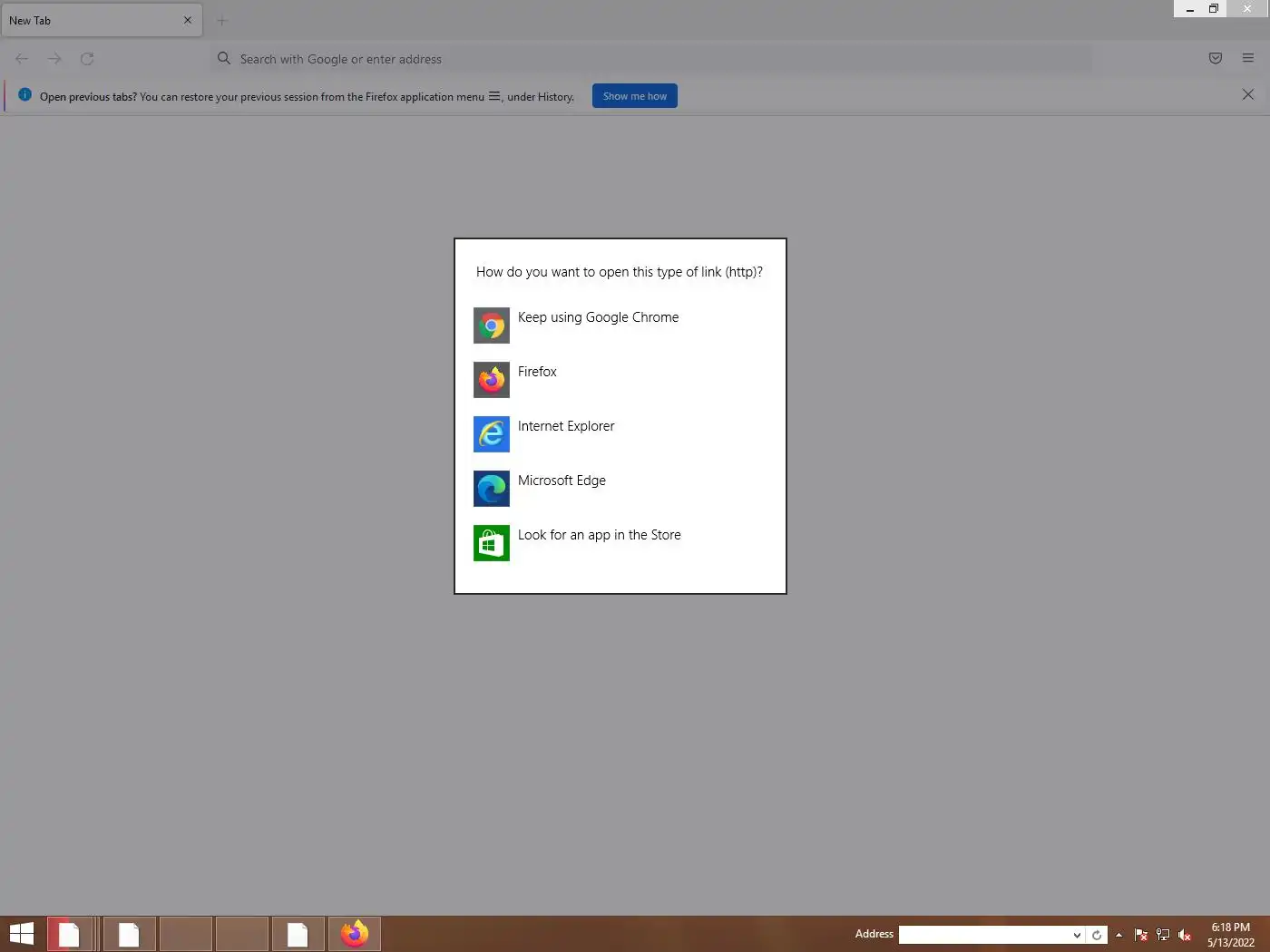Close the New Tab tab
The image size is (1270, 952).
[188, 20]
